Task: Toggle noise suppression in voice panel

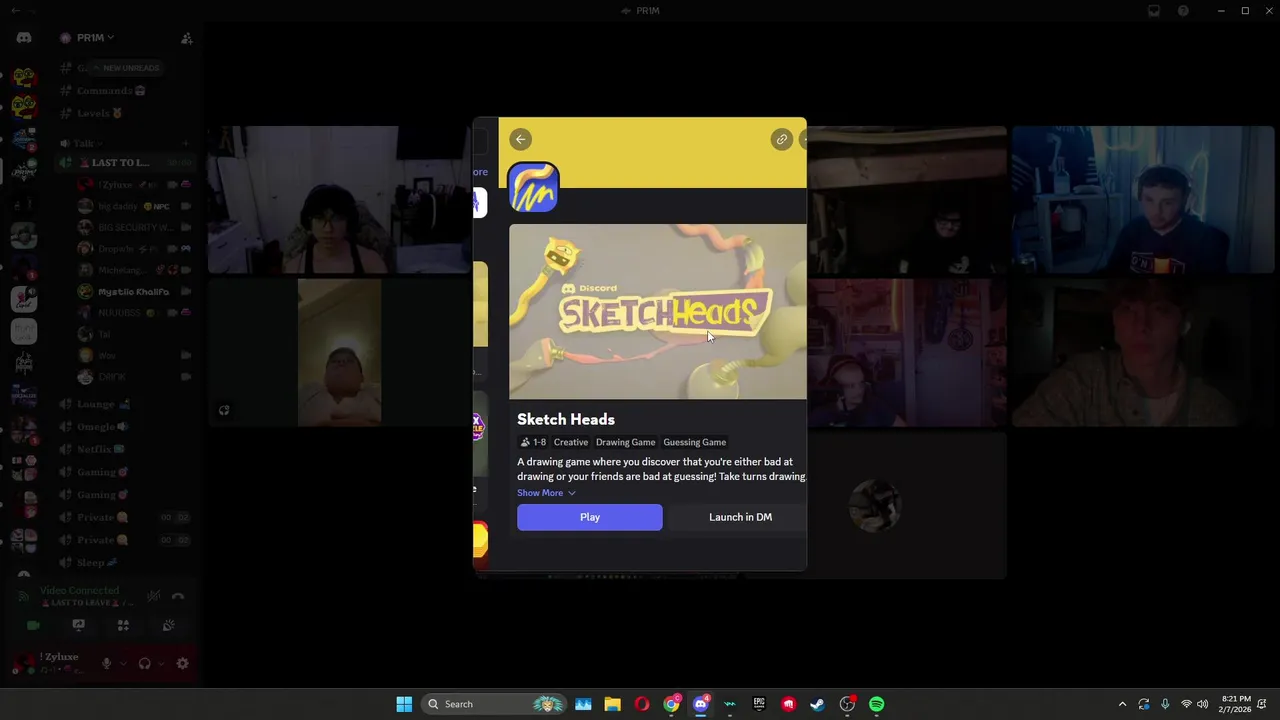Action: [154, 596]
